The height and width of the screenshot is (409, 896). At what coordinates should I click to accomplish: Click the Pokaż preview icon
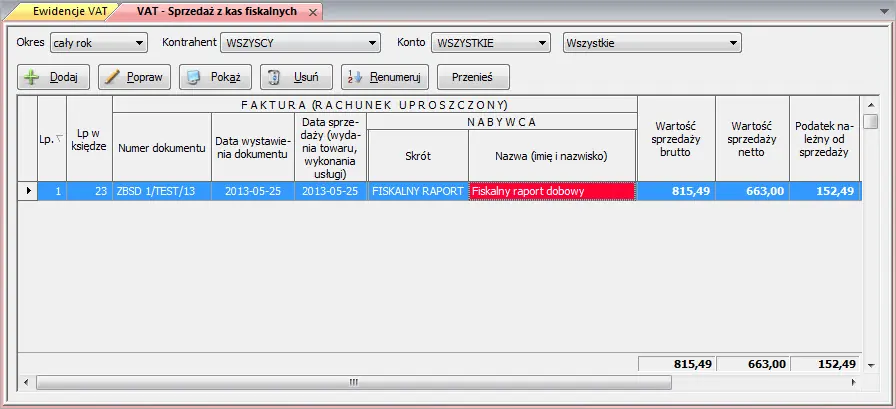pyautogui.click(x=194, y=77)
